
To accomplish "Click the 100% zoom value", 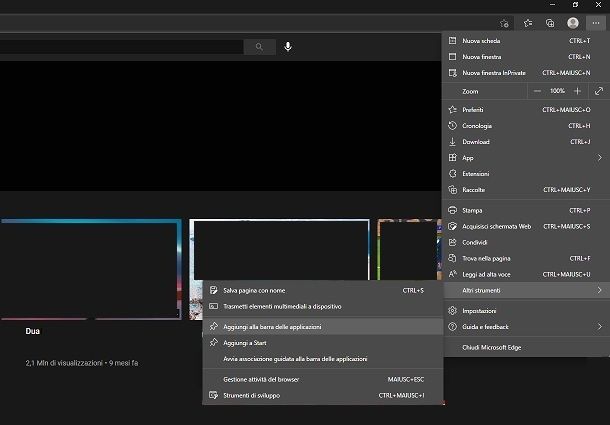I will (557, 91).
